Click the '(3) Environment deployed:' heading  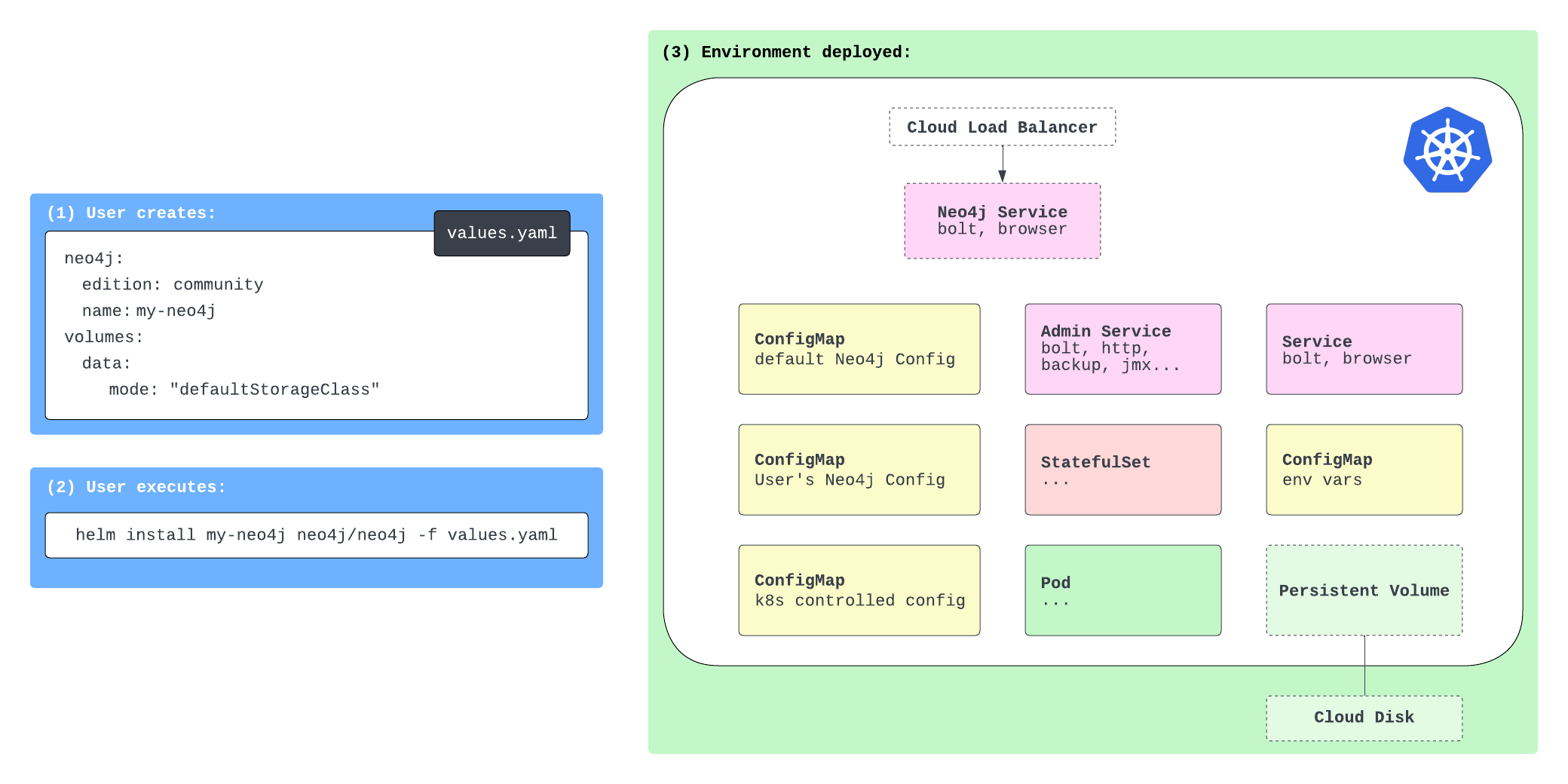click(x=786, y=52)
